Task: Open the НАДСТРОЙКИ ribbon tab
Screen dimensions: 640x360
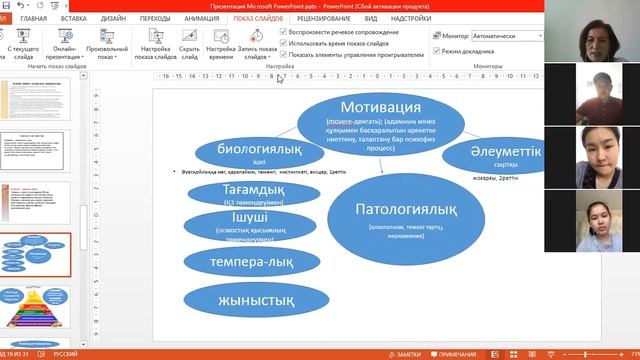Action: pos(411,18)
